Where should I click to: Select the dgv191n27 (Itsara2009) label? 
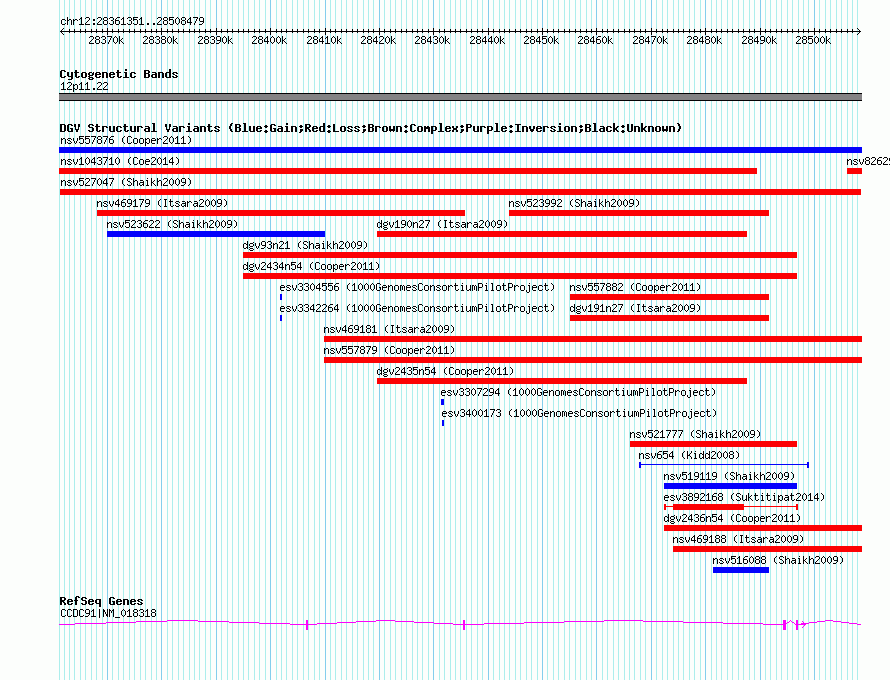[x=635, y=308]
